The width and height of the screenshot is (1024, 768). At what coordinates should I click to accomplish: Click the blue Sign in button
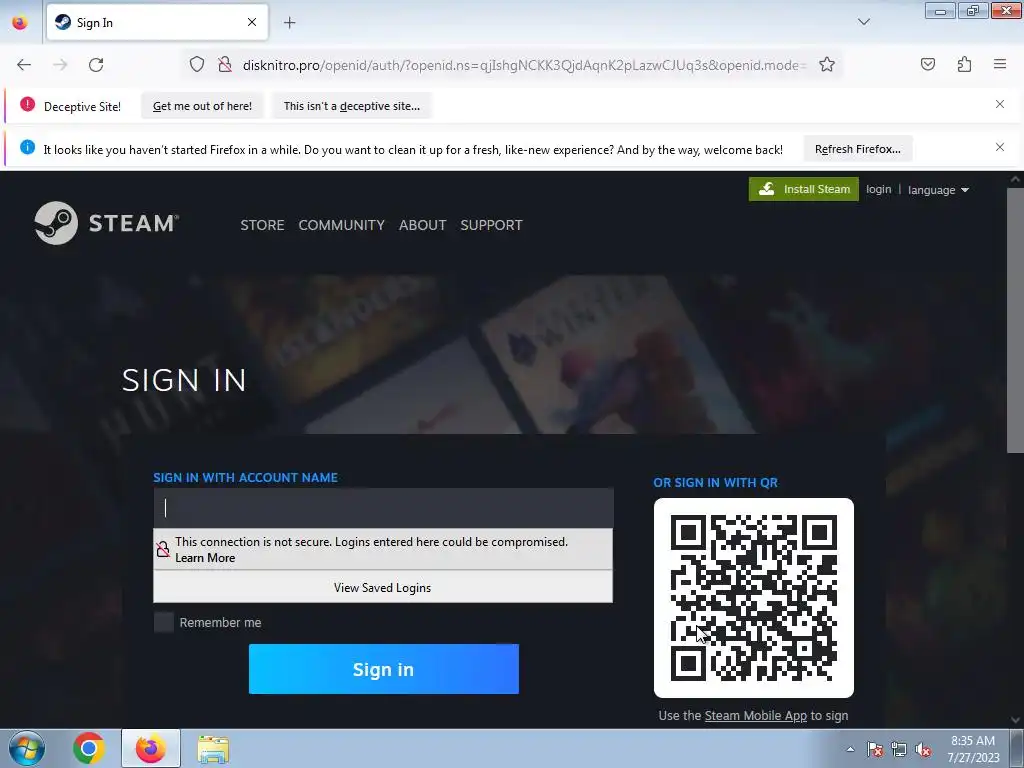(384, 669)
